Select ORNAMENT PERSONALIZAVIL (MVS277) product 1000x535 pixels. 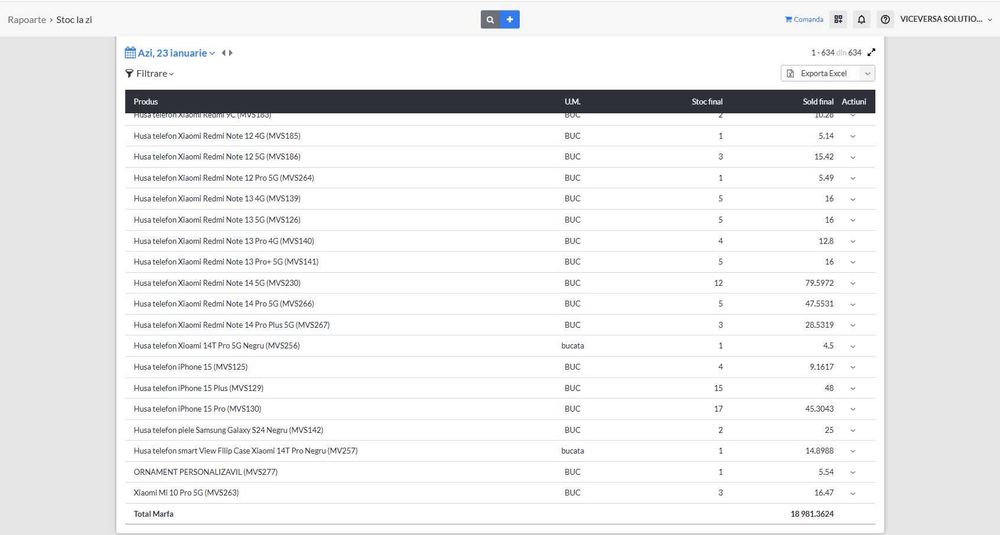tap(205, 472)
